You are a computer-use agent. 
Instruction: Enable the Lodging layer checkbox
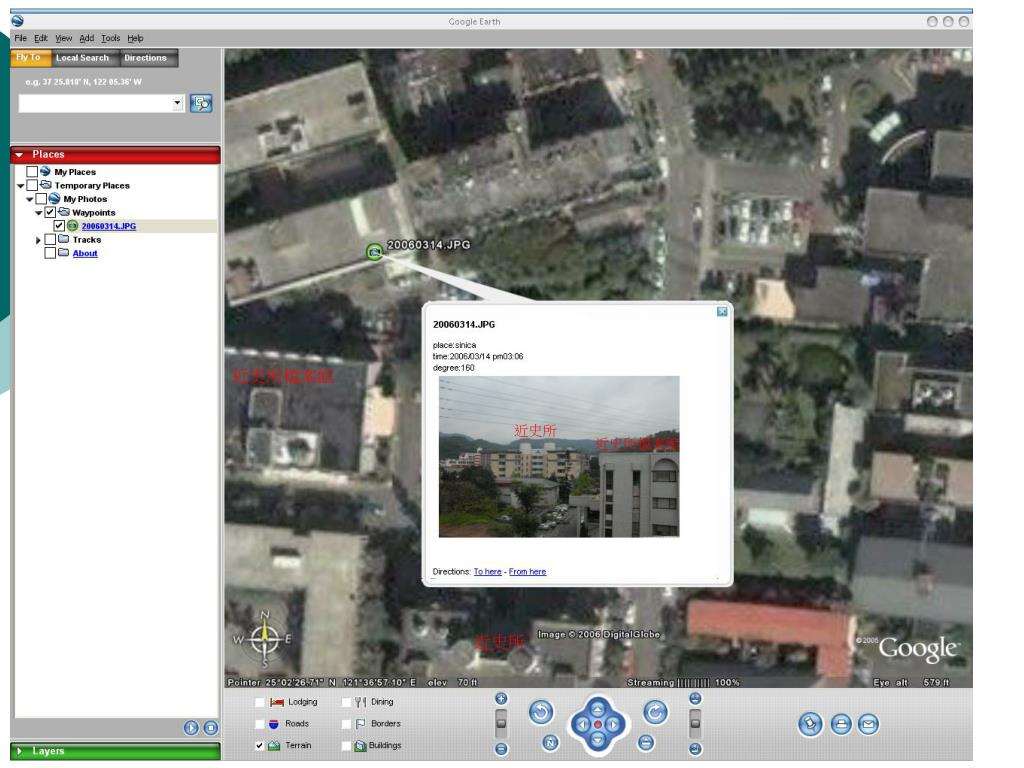259,702
